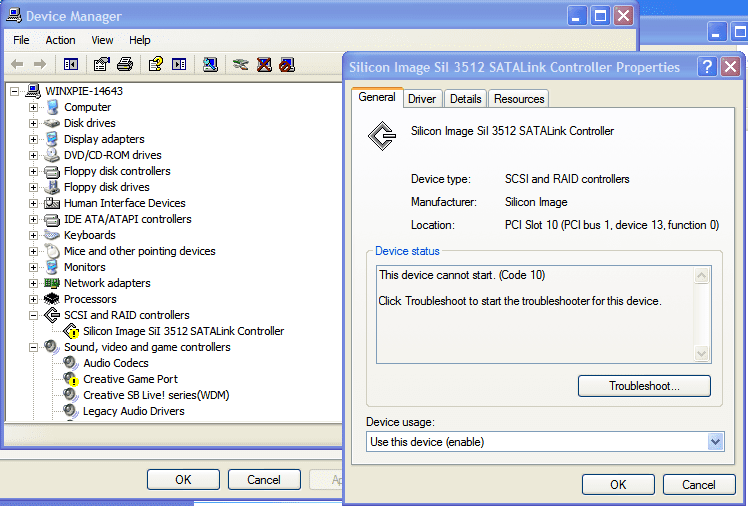Click OK in the SATALink Properties dialog
The image size is (748, 506).
point(618,485)
